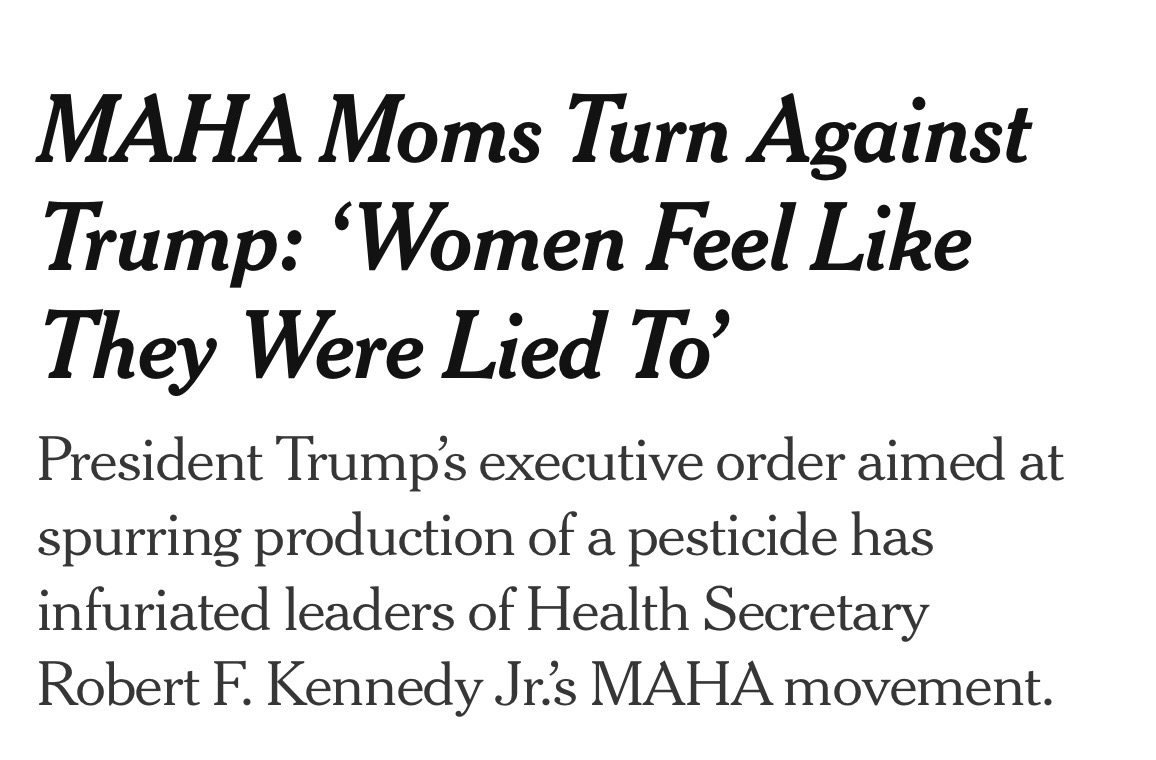
Task: Click the word 'MAHA' in the headline
Action: 166,135
